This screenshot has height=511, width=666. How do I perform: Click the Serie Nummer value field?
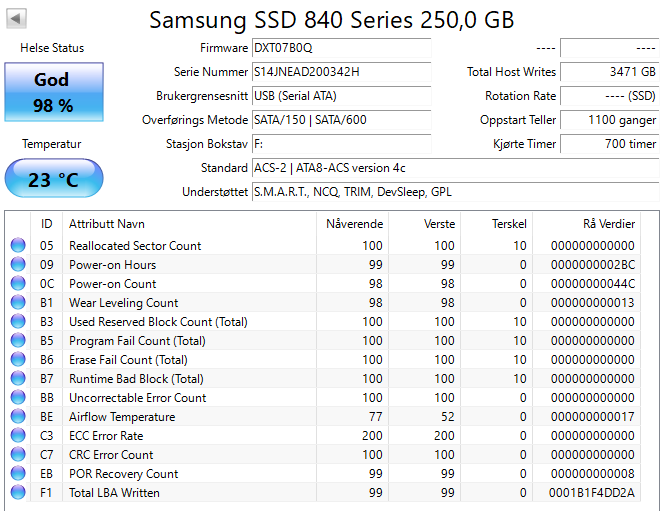(340, 72)
